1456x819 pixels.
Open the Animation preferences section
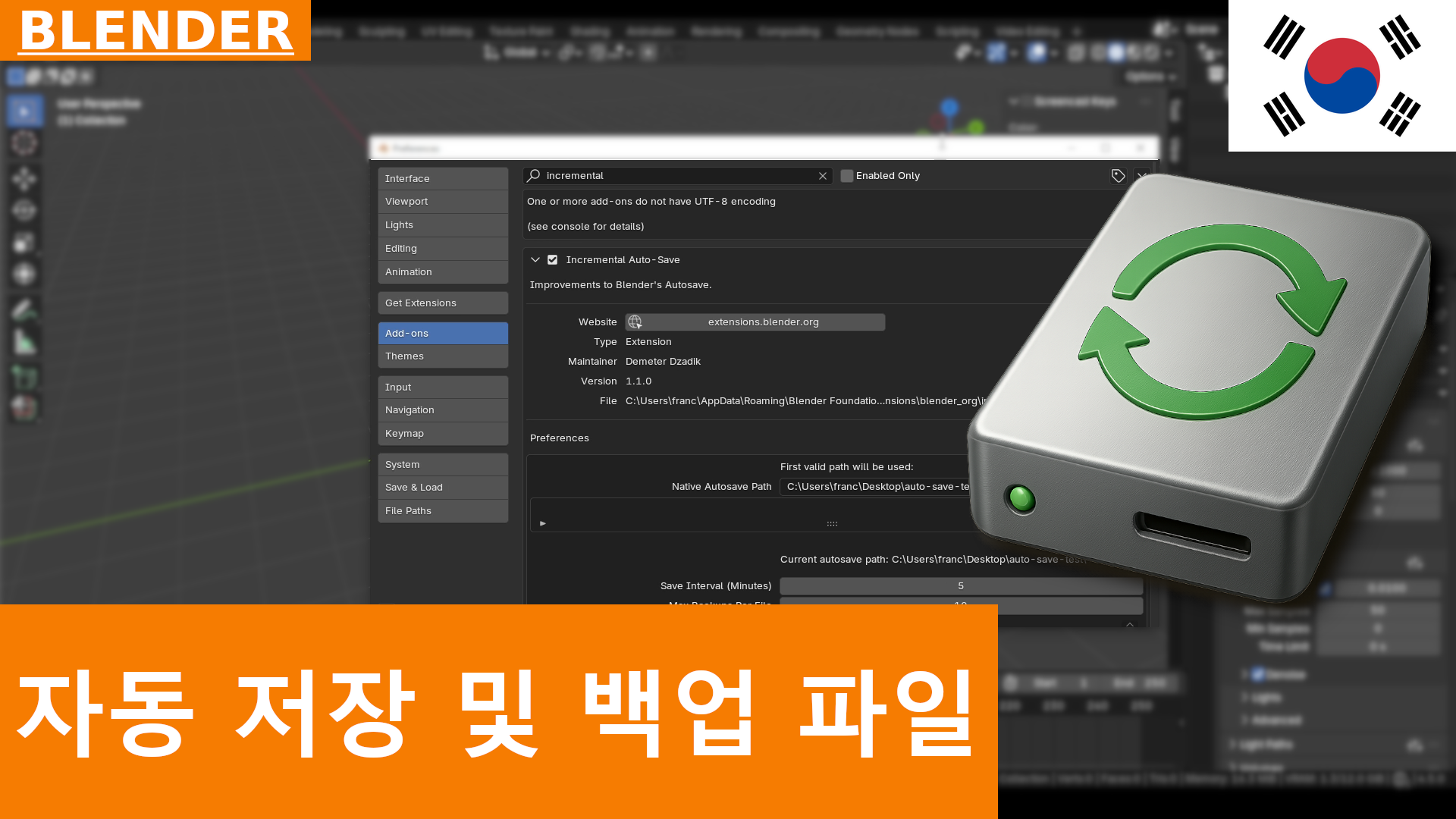point(443,272)
